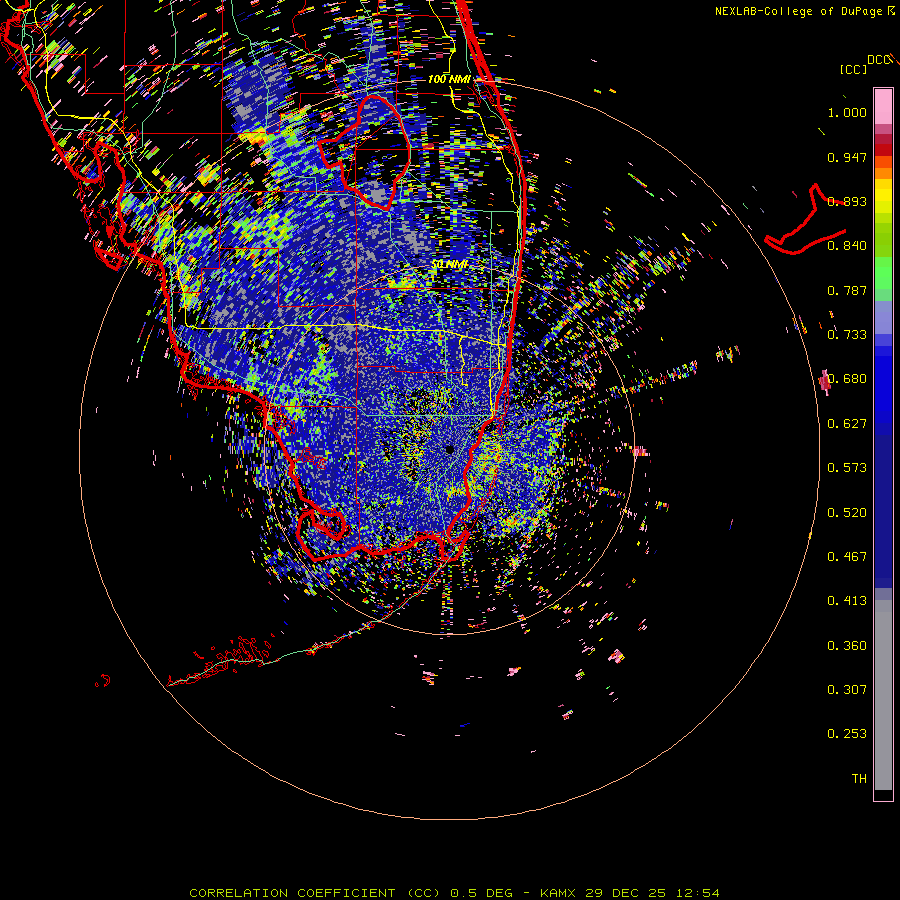Select the 0.253 scale value

click(x=847, y=734)
